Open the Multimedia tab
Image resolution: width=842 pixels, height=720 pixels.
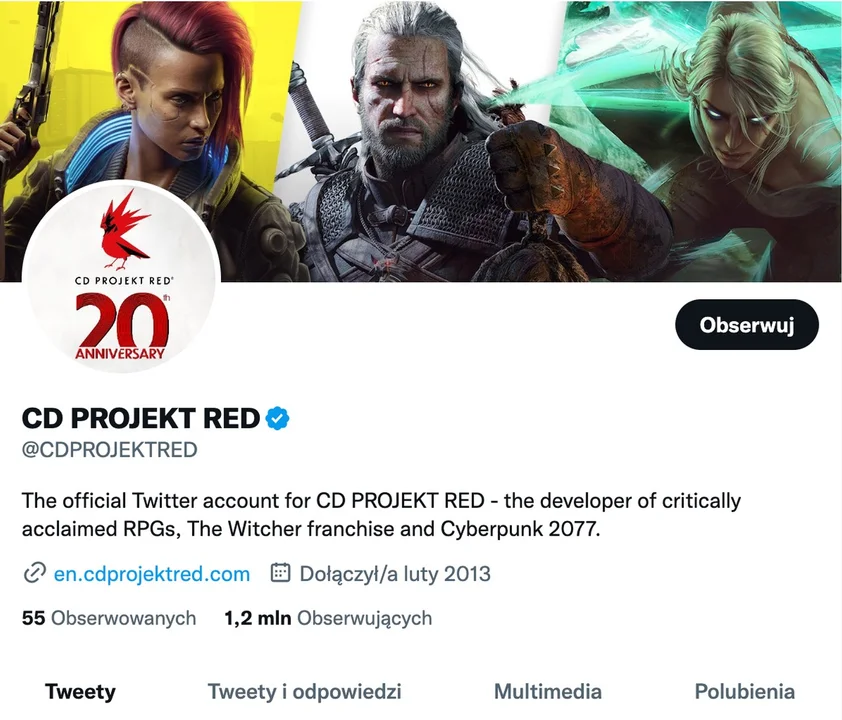548,692
